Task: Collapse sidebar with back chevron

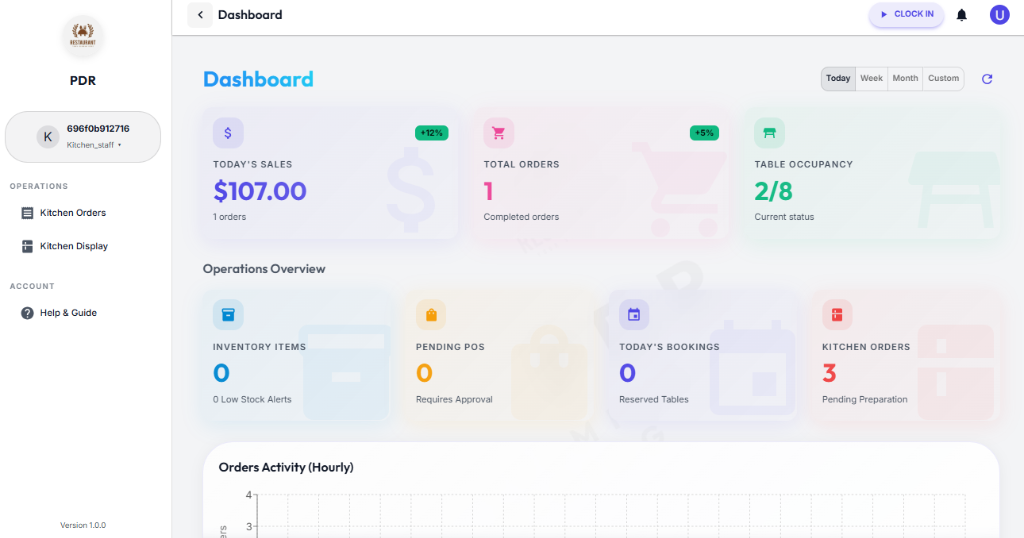Action: [x=200, y=15]
